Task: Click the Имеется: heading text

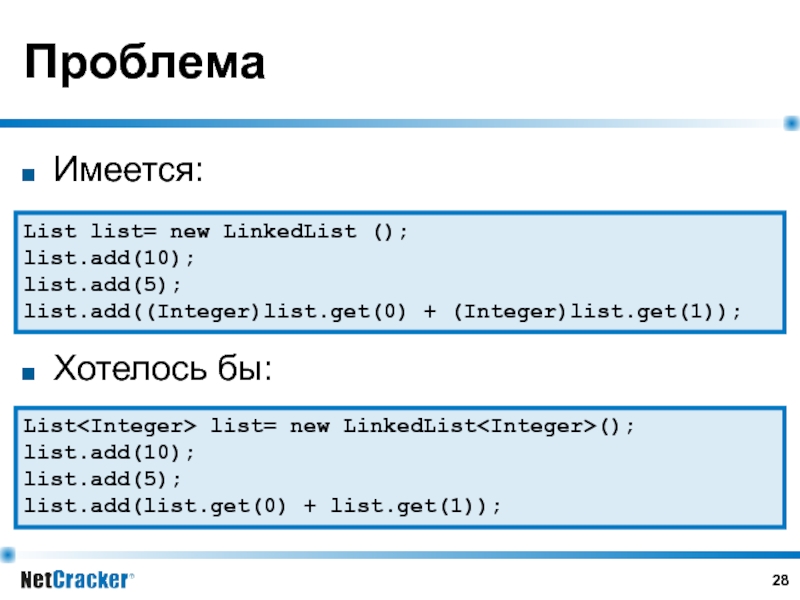Action: point(128,169)
